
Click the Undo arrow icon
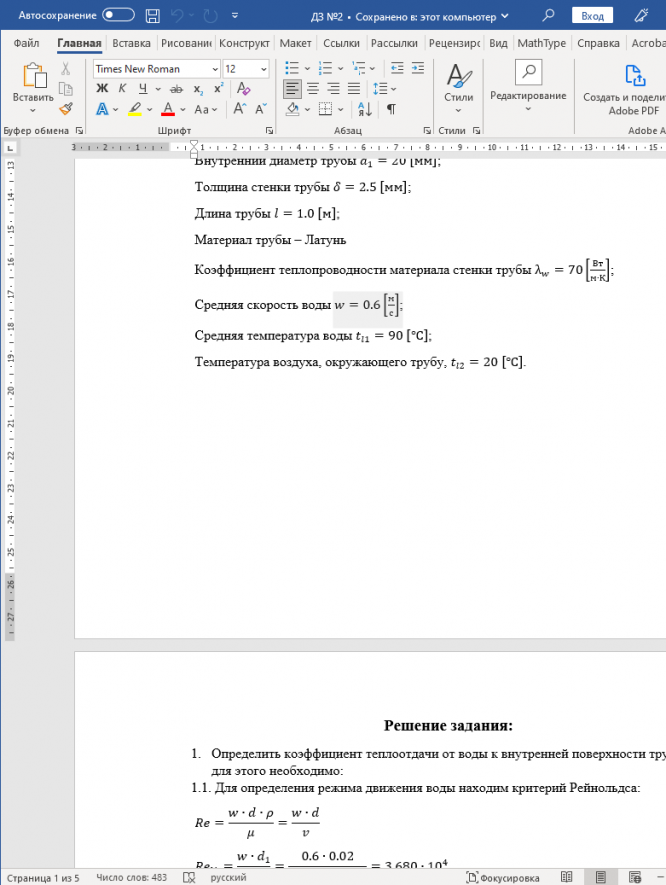pos(177,16)
